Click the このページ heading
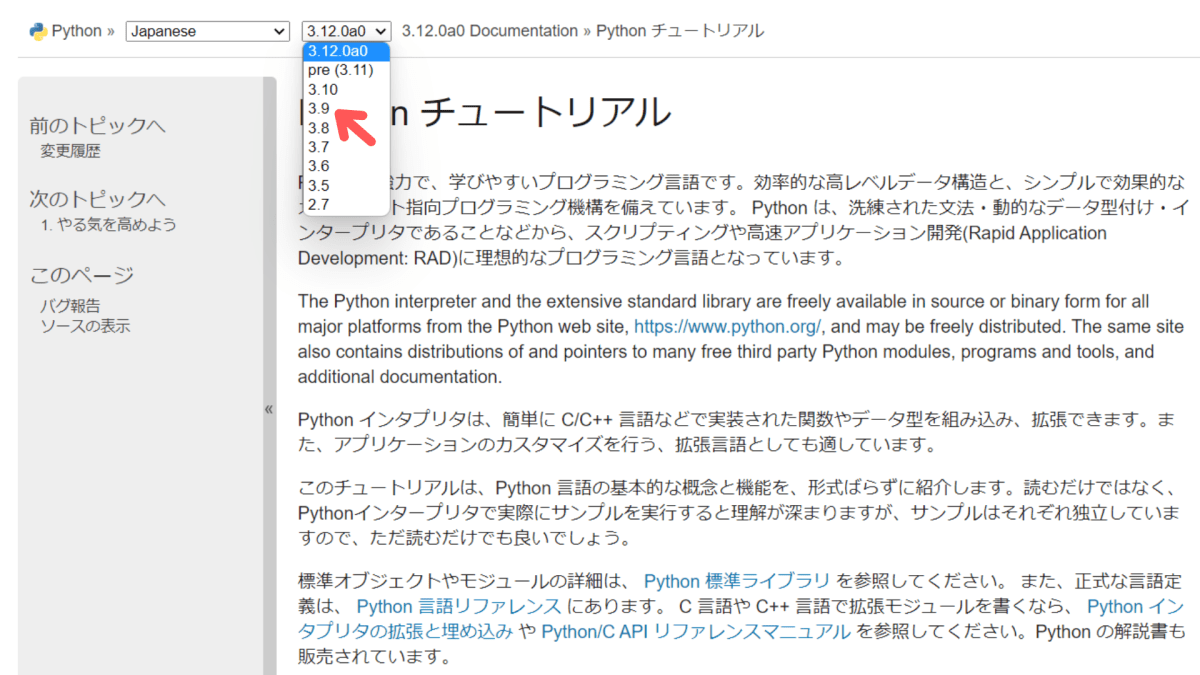 click(x=82, y=275)
